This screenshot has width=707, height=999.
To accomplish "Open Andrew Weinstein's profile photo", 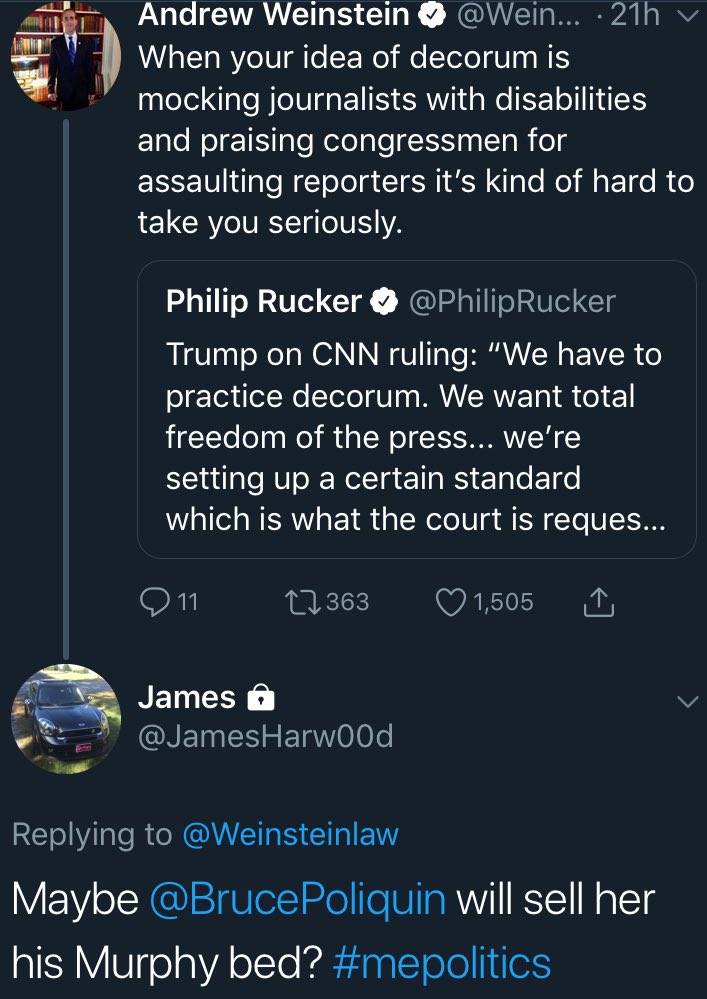I will (x=66, y=55).
